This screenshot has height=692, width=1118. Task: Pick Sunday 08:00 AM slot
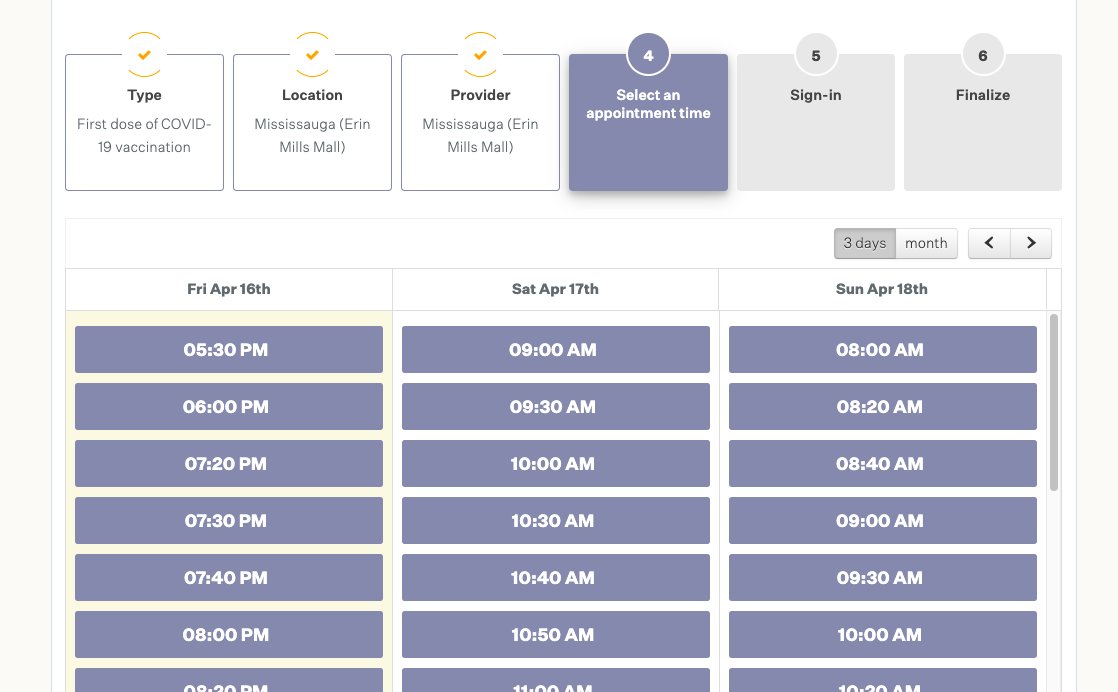883,349
